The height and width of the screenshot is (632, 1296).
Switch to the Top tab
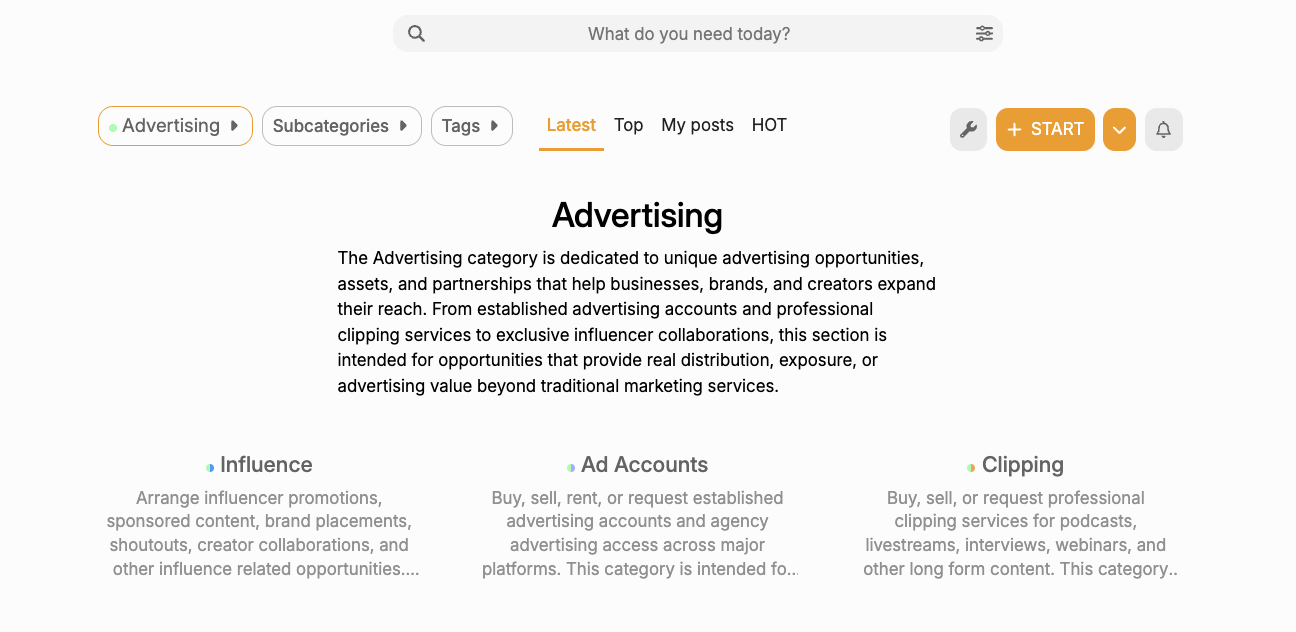point(628,125)
